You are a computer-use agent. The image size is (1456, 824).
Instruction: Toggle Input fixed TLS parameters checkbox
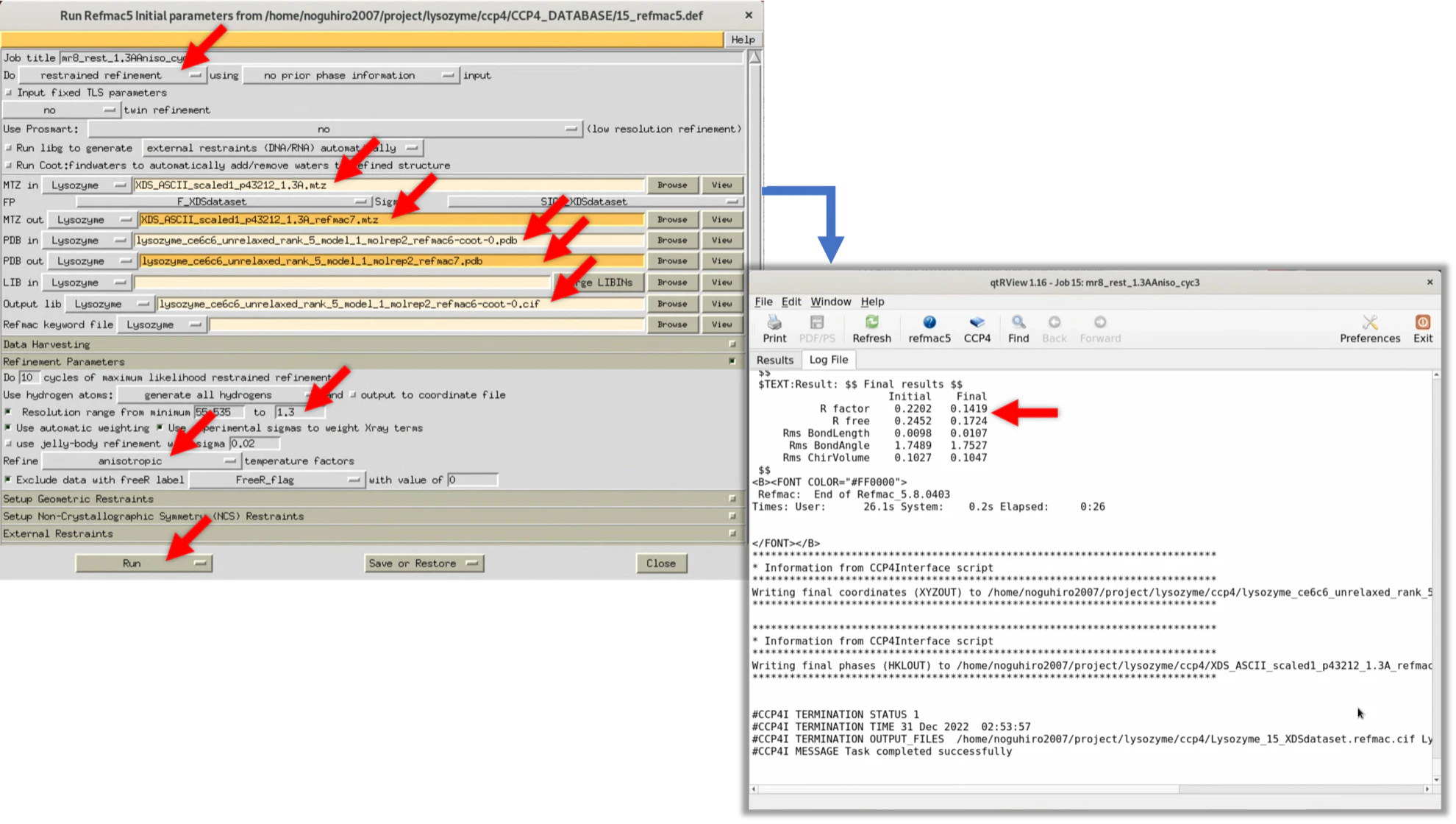pos(9,93)
